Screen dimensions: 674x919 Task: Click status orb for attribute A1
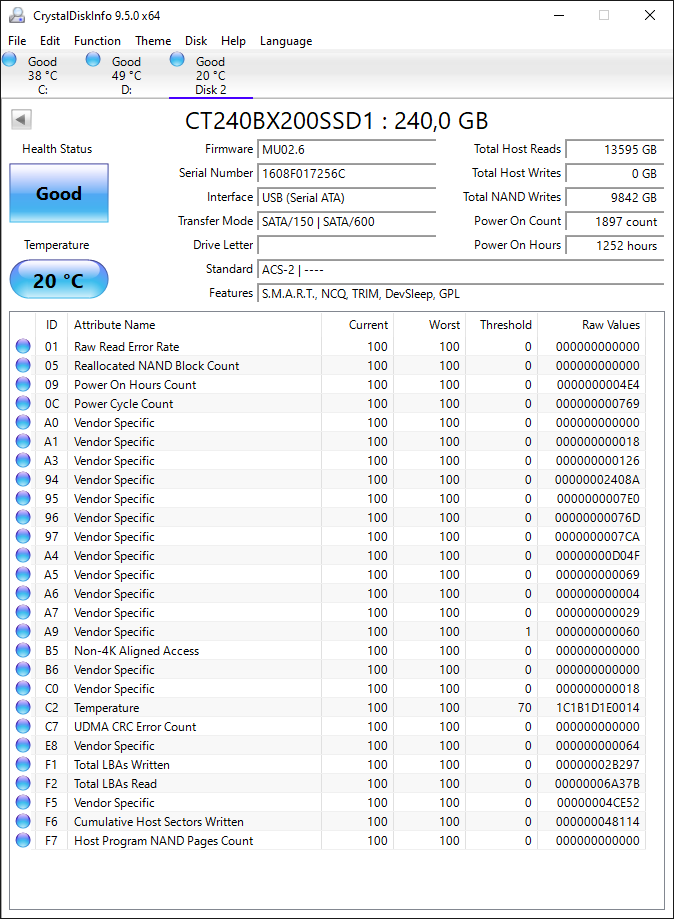23,441
